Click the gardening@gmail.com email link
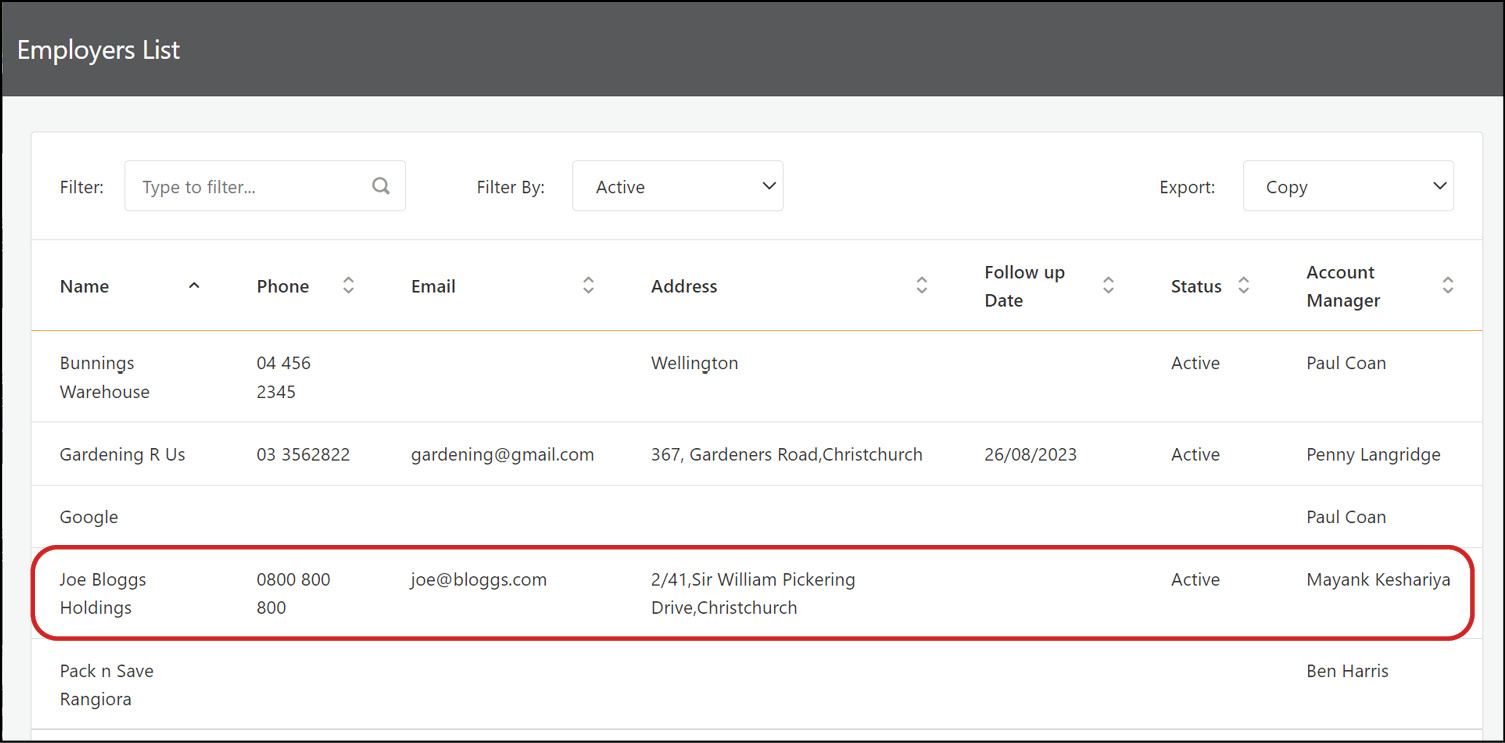The height and width of the screenshot is (743, 1505). point(502,454)
